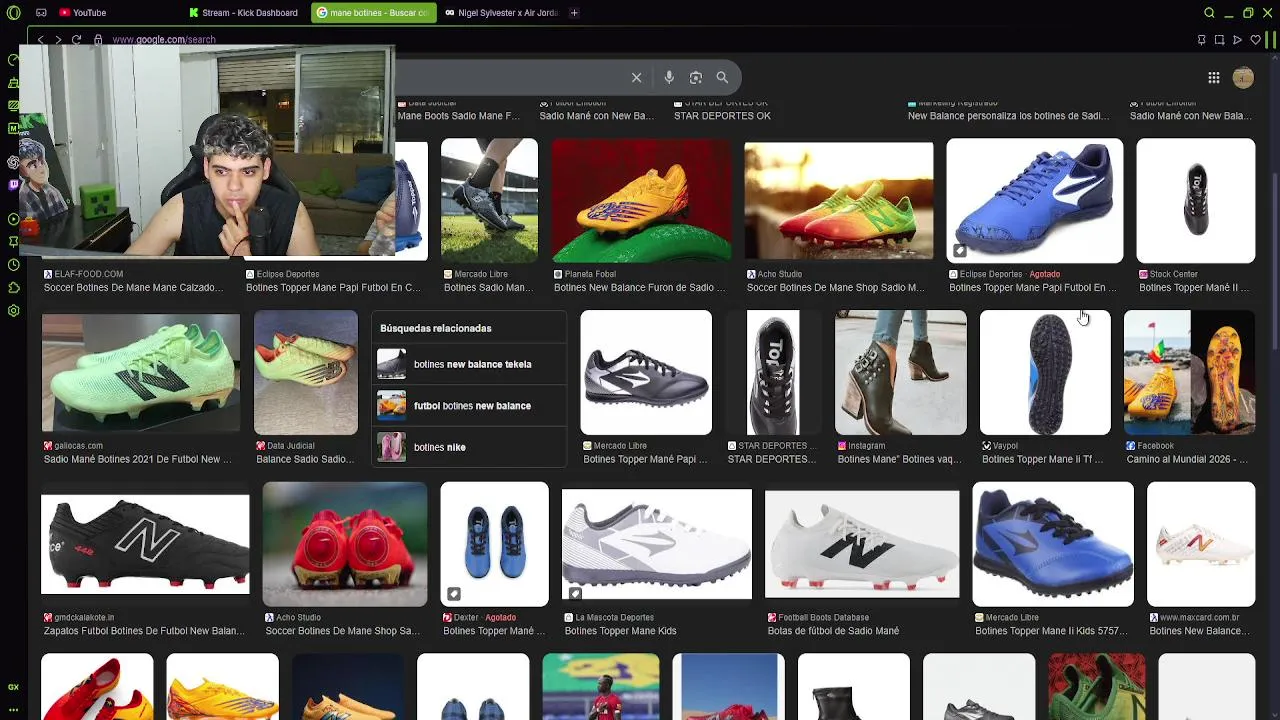View site security padlock info
This screenshot has height=720, width=1280.
[98, 40]
